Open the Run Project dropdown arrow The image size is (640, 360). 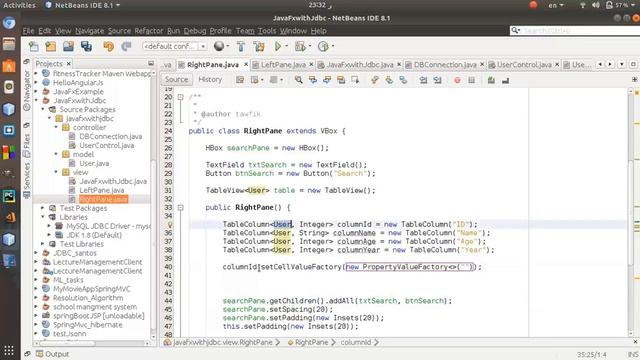[287, 46]
